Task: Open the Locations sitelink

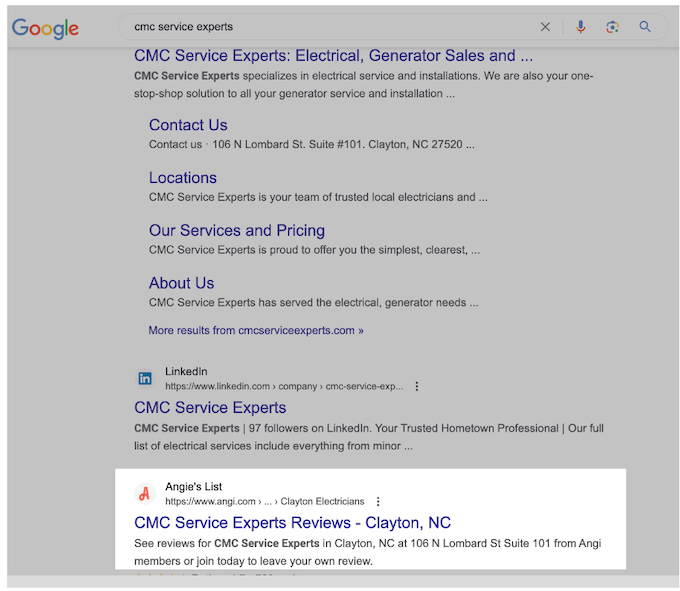Action: 183,178
